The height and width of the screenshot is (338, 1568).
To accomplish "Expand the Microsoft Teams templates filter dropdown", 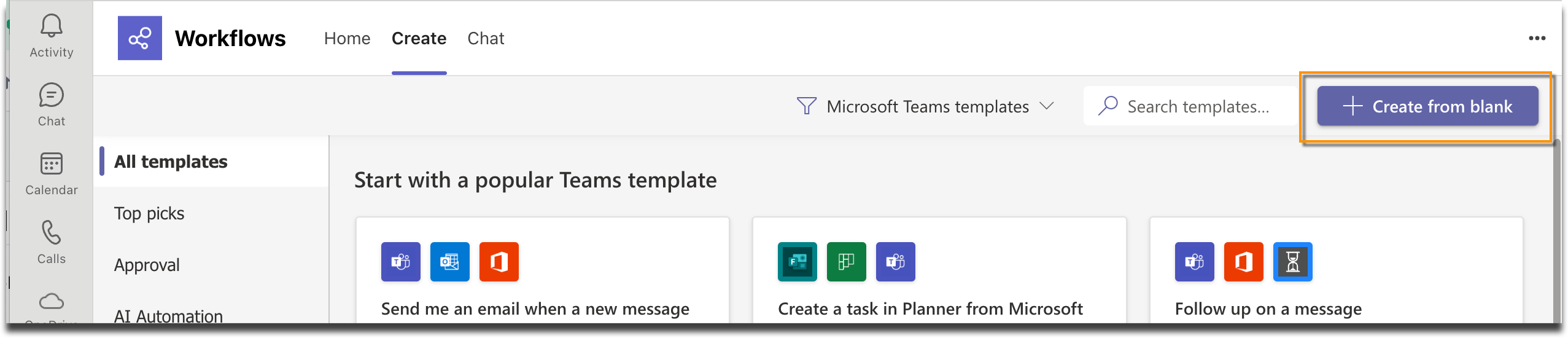I will 925,106.
